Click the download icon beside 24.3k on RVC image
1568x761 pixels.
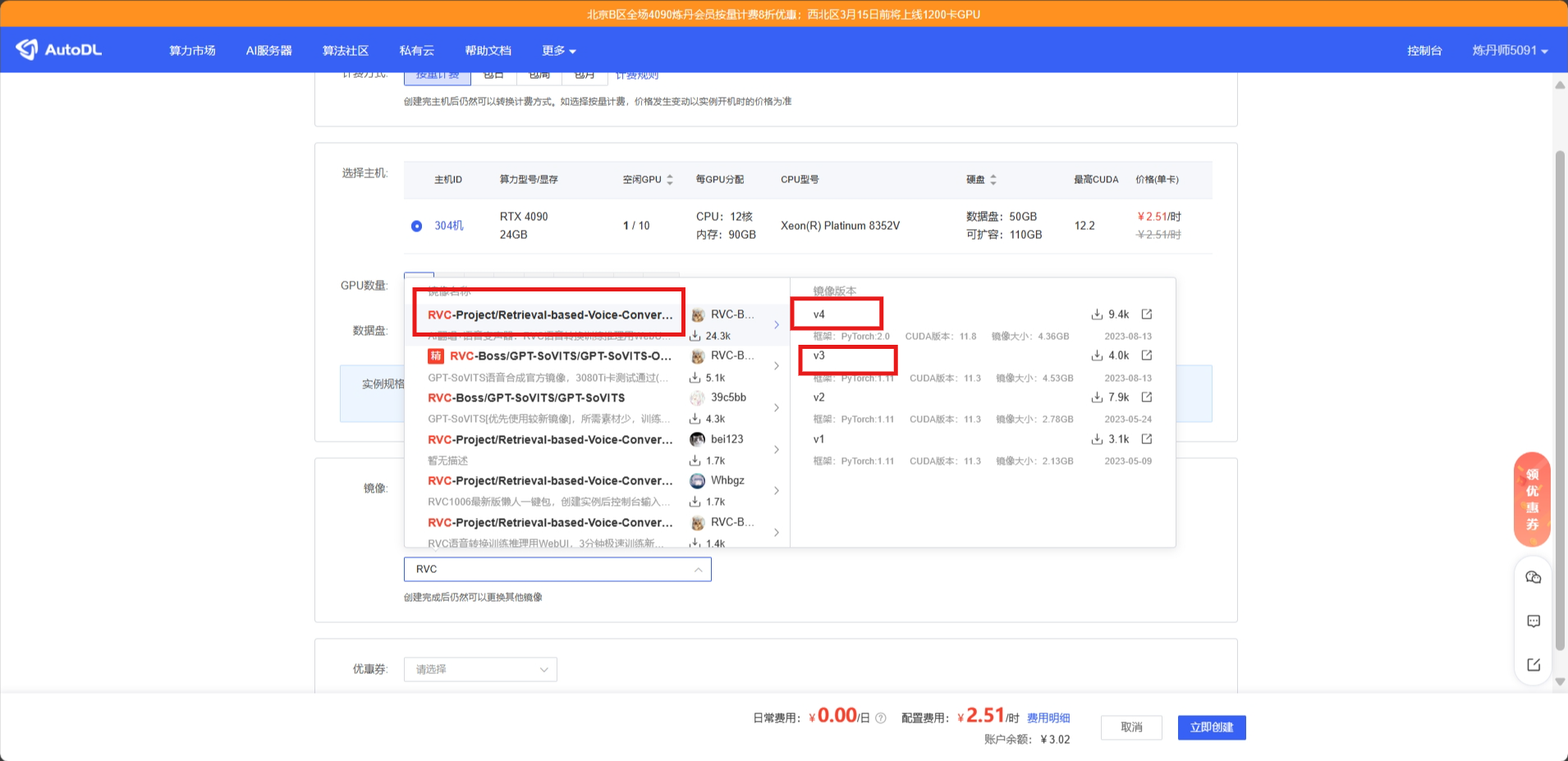694,335
